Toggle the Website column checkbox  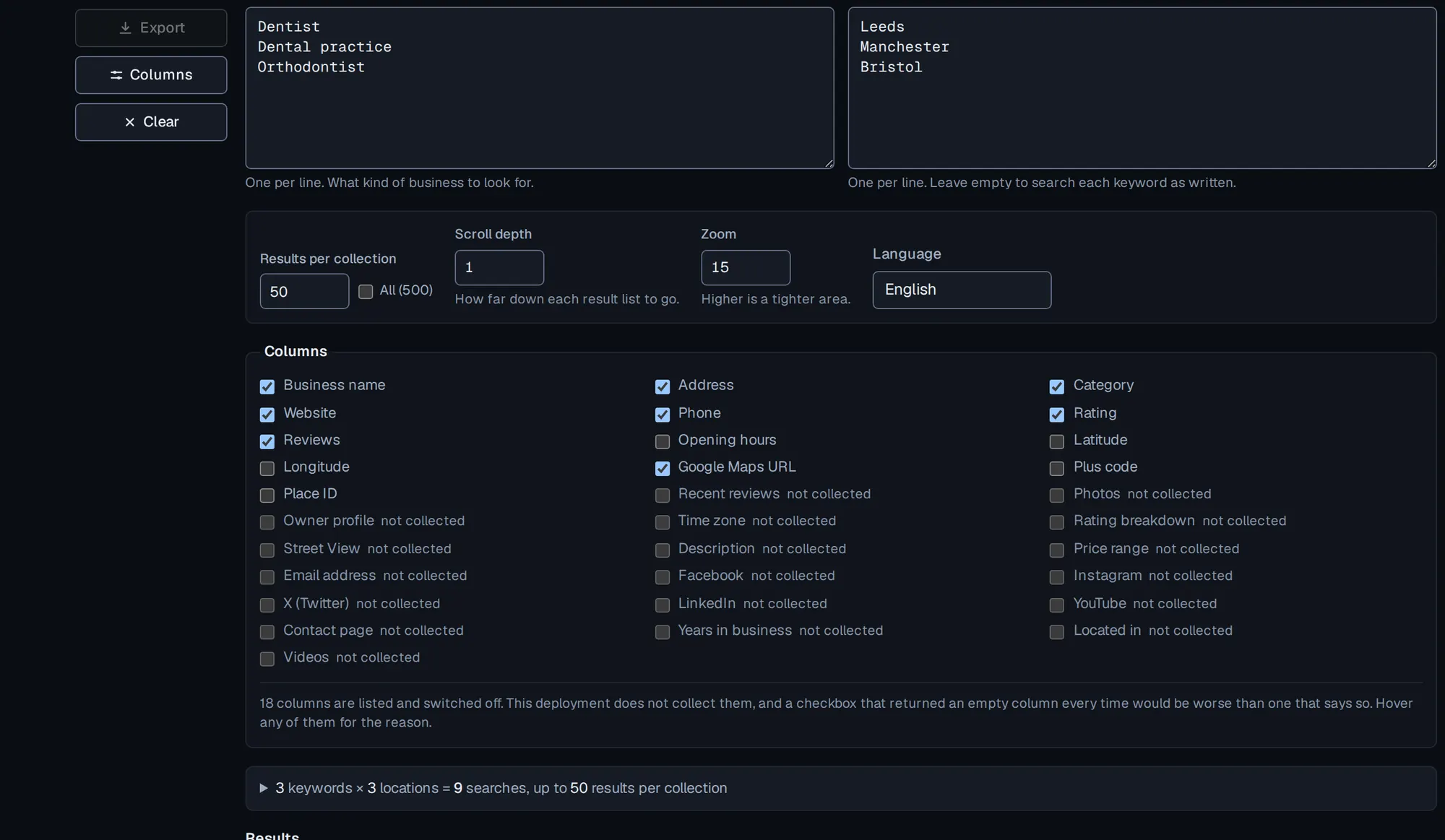pyautogui.click(x=267, y=415)
